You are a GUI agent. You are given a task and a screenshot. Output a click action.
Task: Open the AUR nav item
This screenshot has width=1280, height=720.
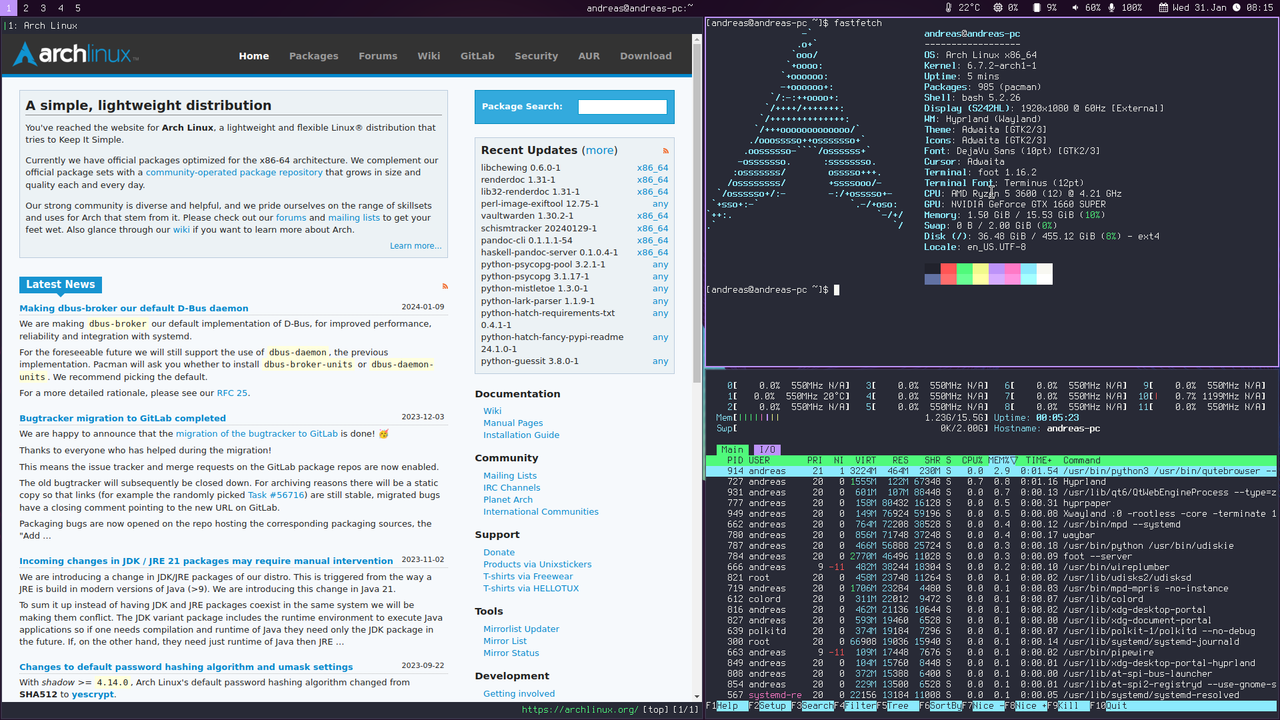pos(589,56)
